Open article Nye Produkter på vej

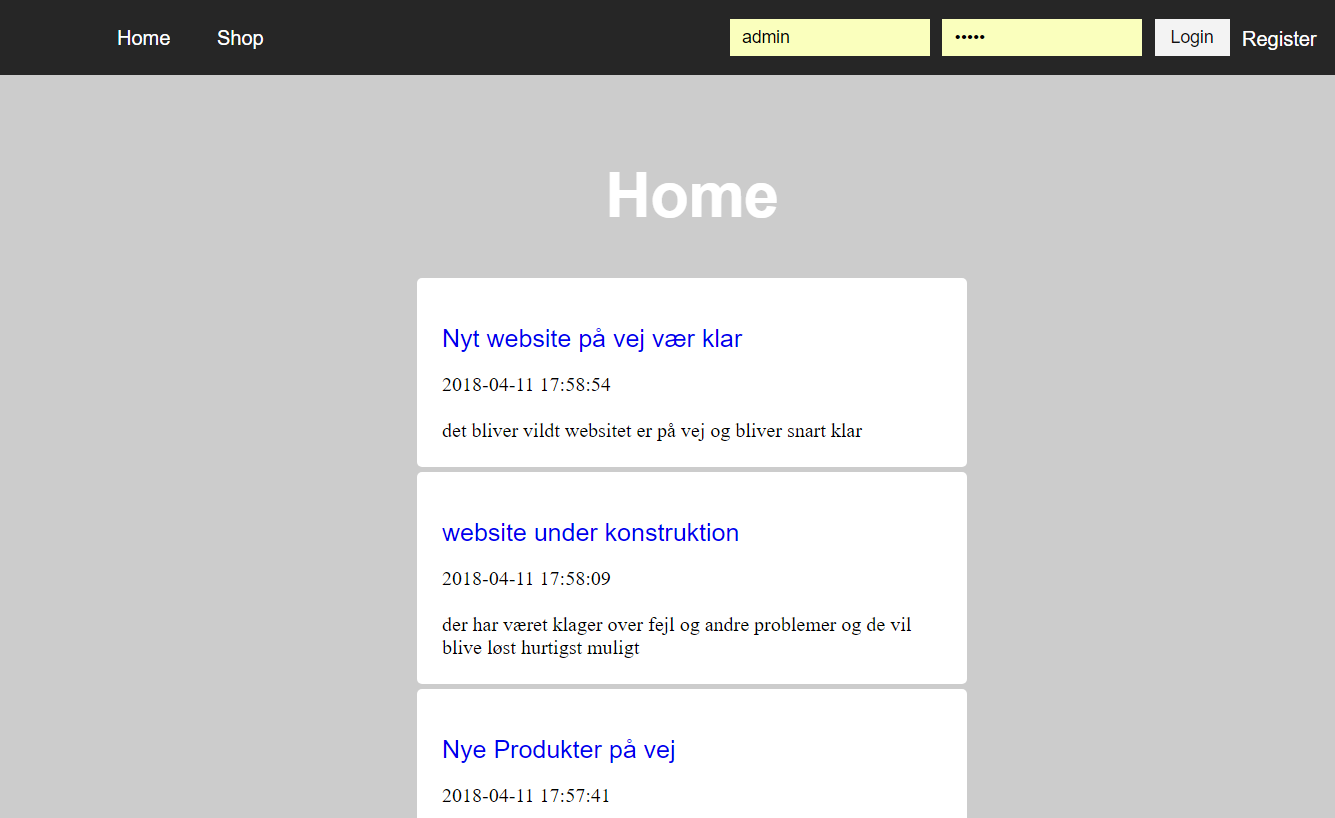coord(558,750)
